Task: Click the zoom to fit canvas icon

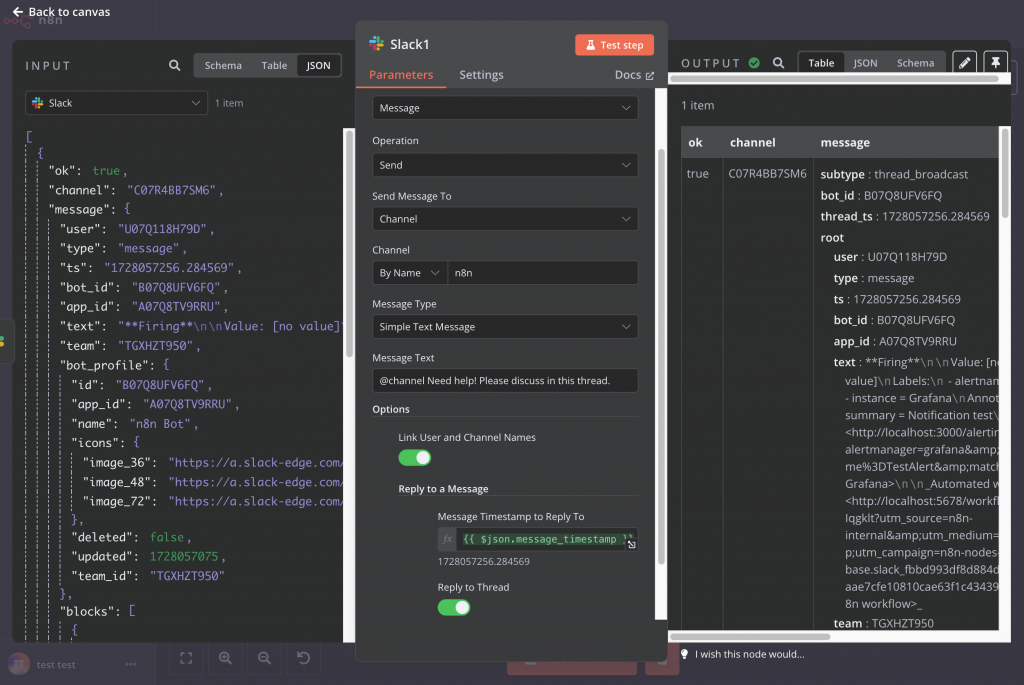Action: click(186, 658)
